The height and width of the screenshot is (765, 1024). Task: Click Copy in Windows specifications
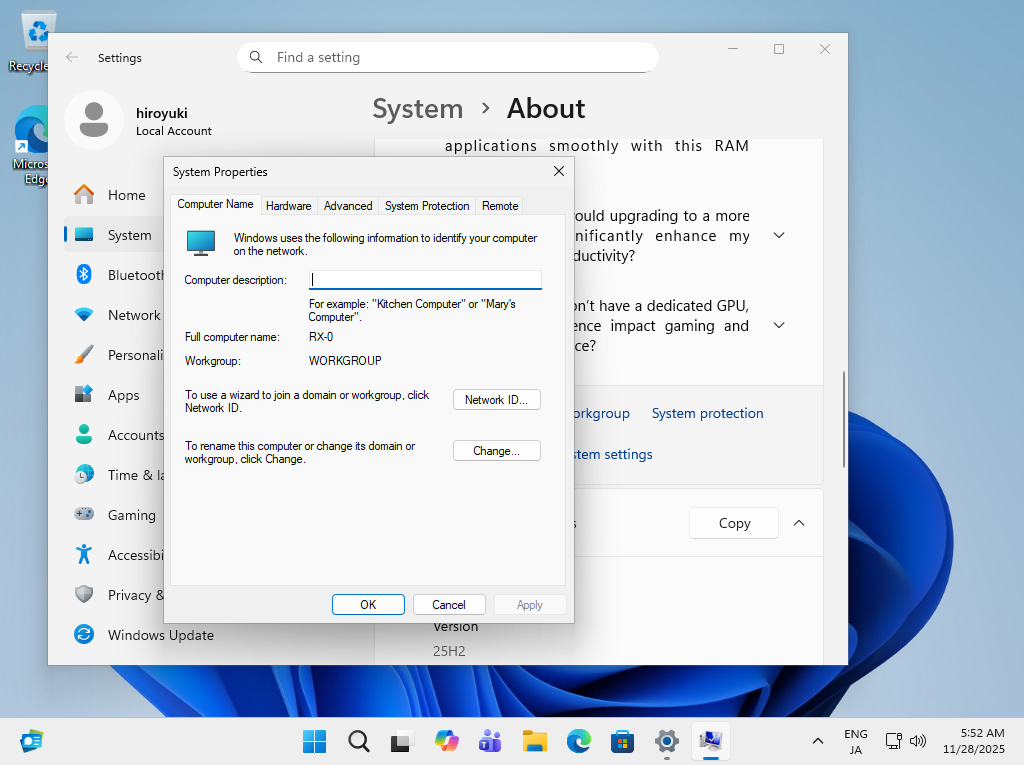coord(734,523)
